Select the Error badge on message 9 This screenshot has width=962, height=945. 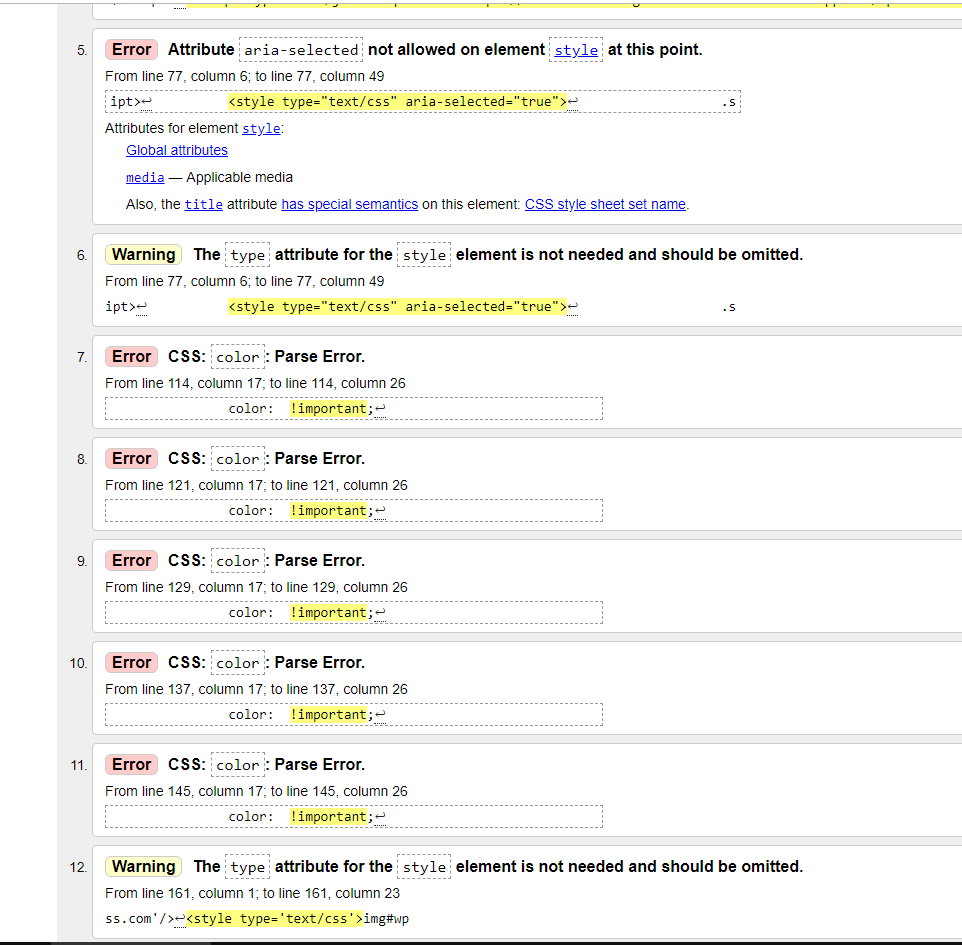pos(131,561)
